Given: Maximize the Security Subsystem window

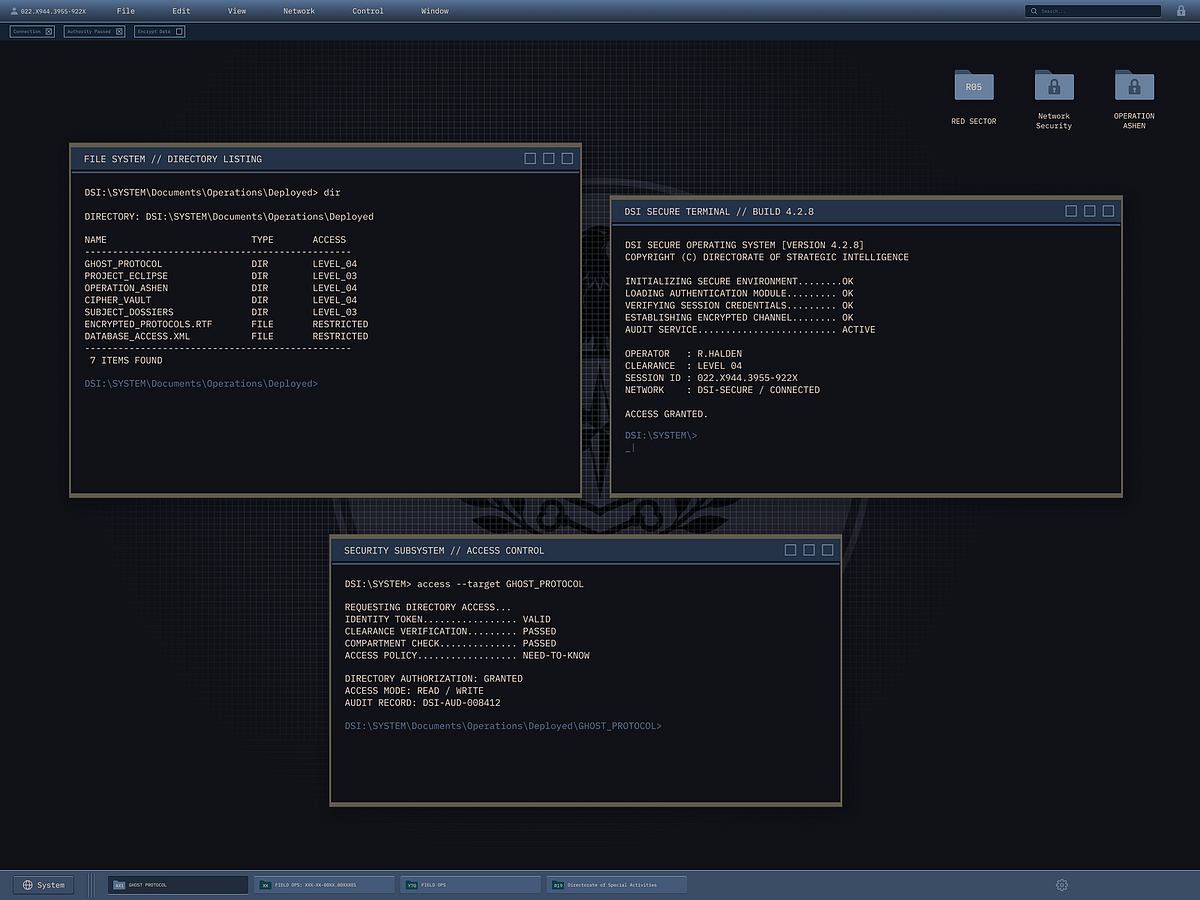Looking at the screenshot, I should [x=809, y=550].
